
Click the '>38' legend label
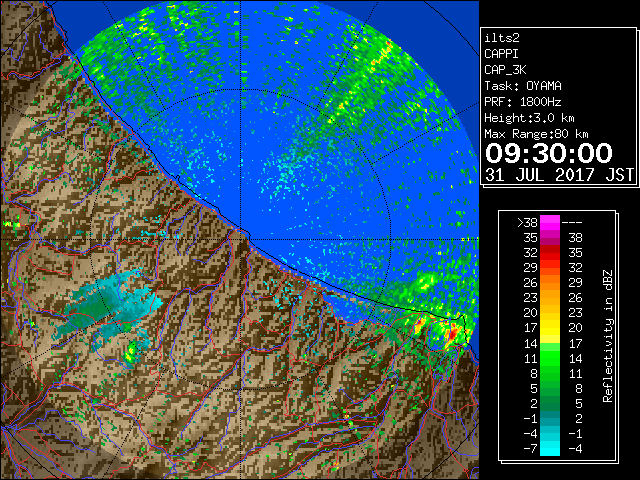(x=527, y=223)
